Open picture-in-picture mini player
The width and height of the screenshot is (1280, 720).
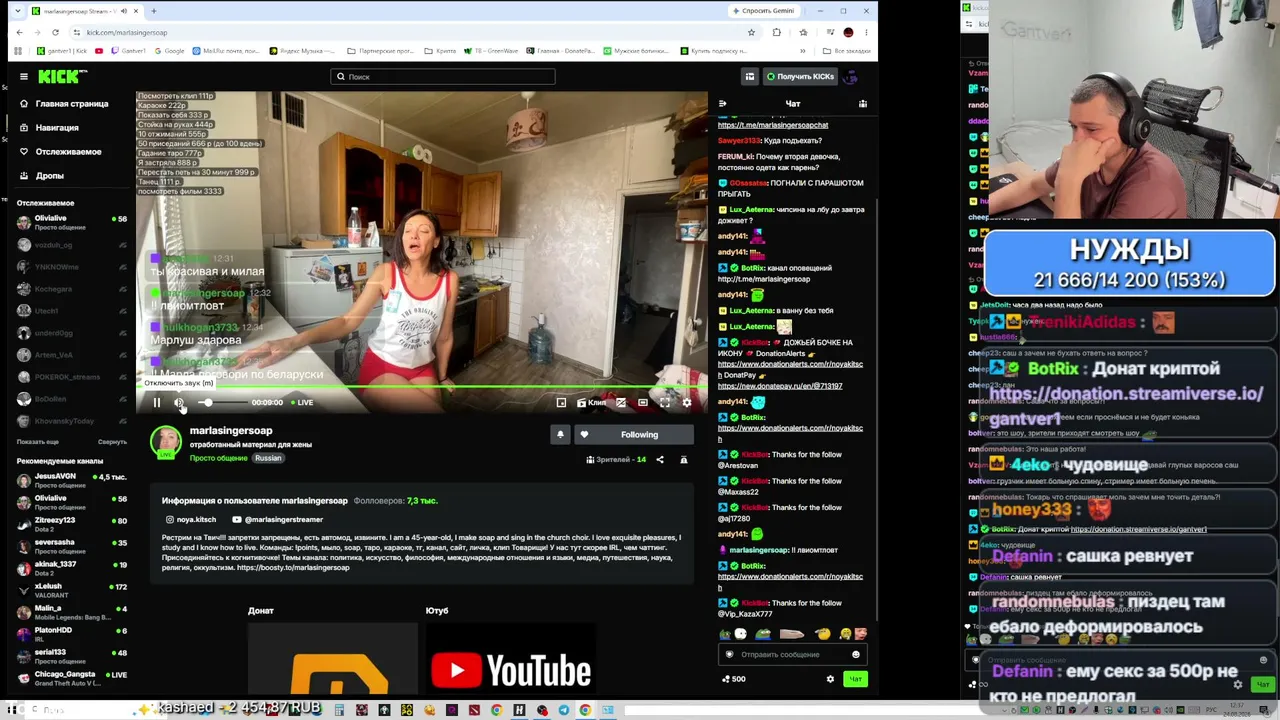point(561,403)
